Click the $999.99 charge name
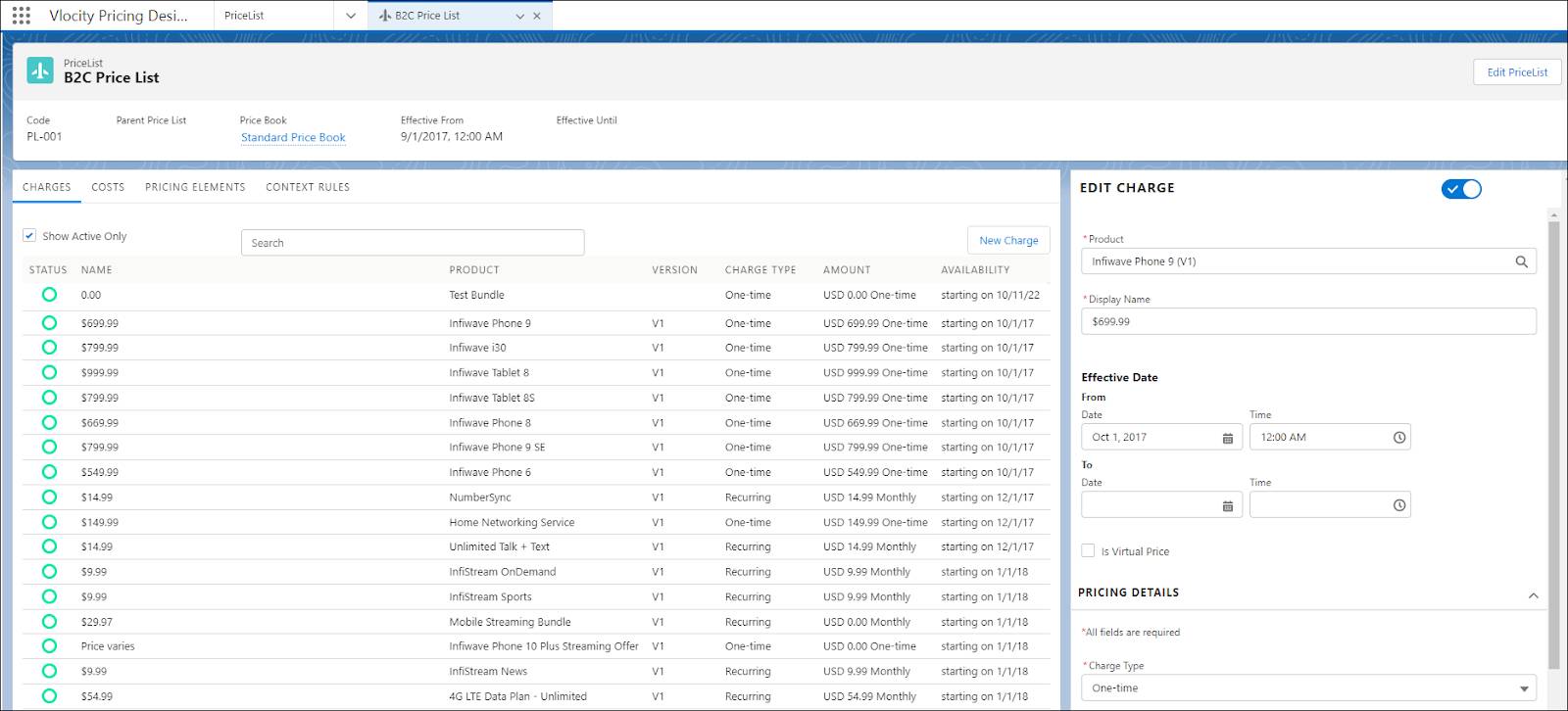The image size is (1568, 711). (100, 373)
